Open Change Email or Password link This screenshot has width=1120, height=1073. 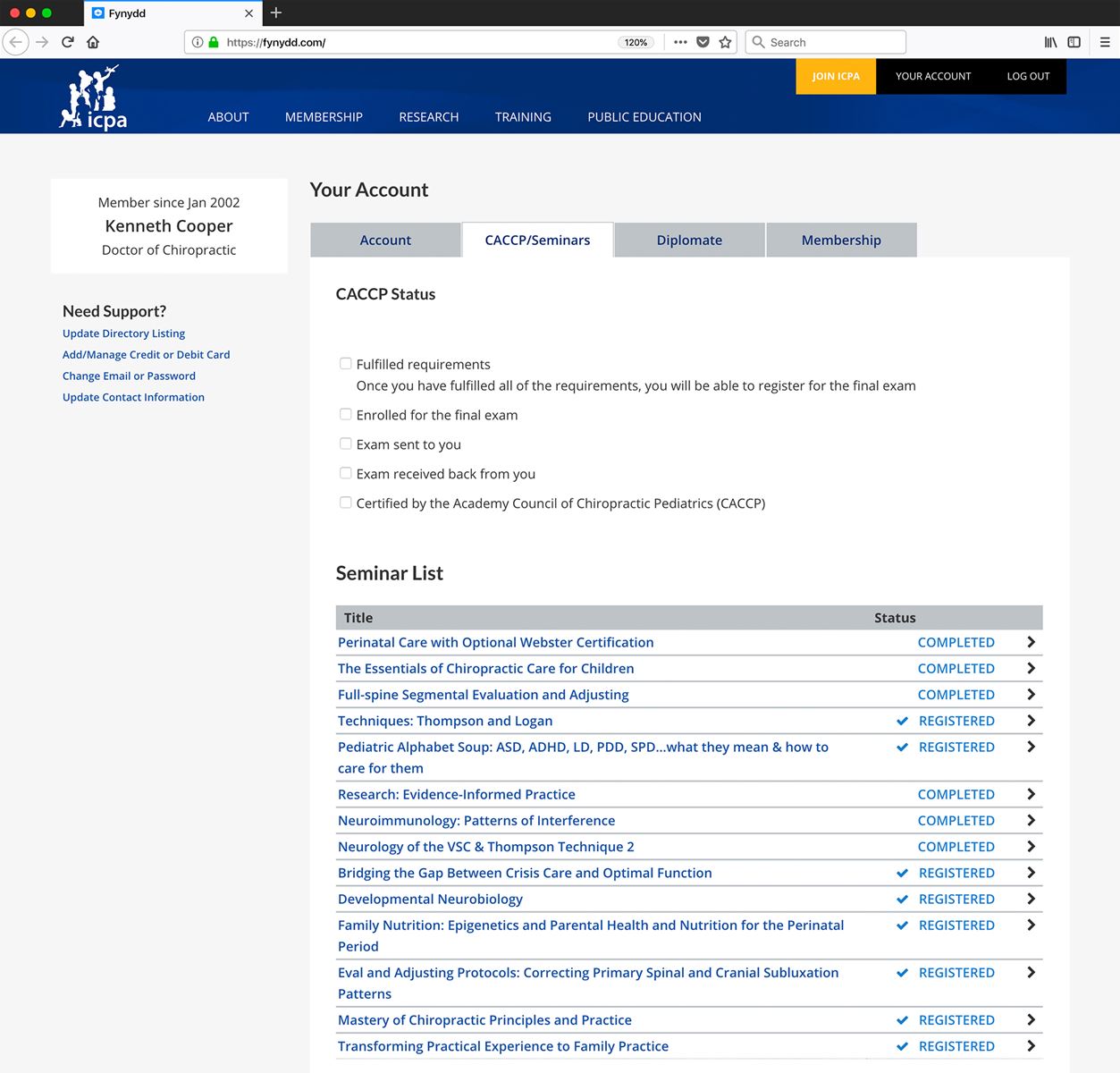coord(129,376)
